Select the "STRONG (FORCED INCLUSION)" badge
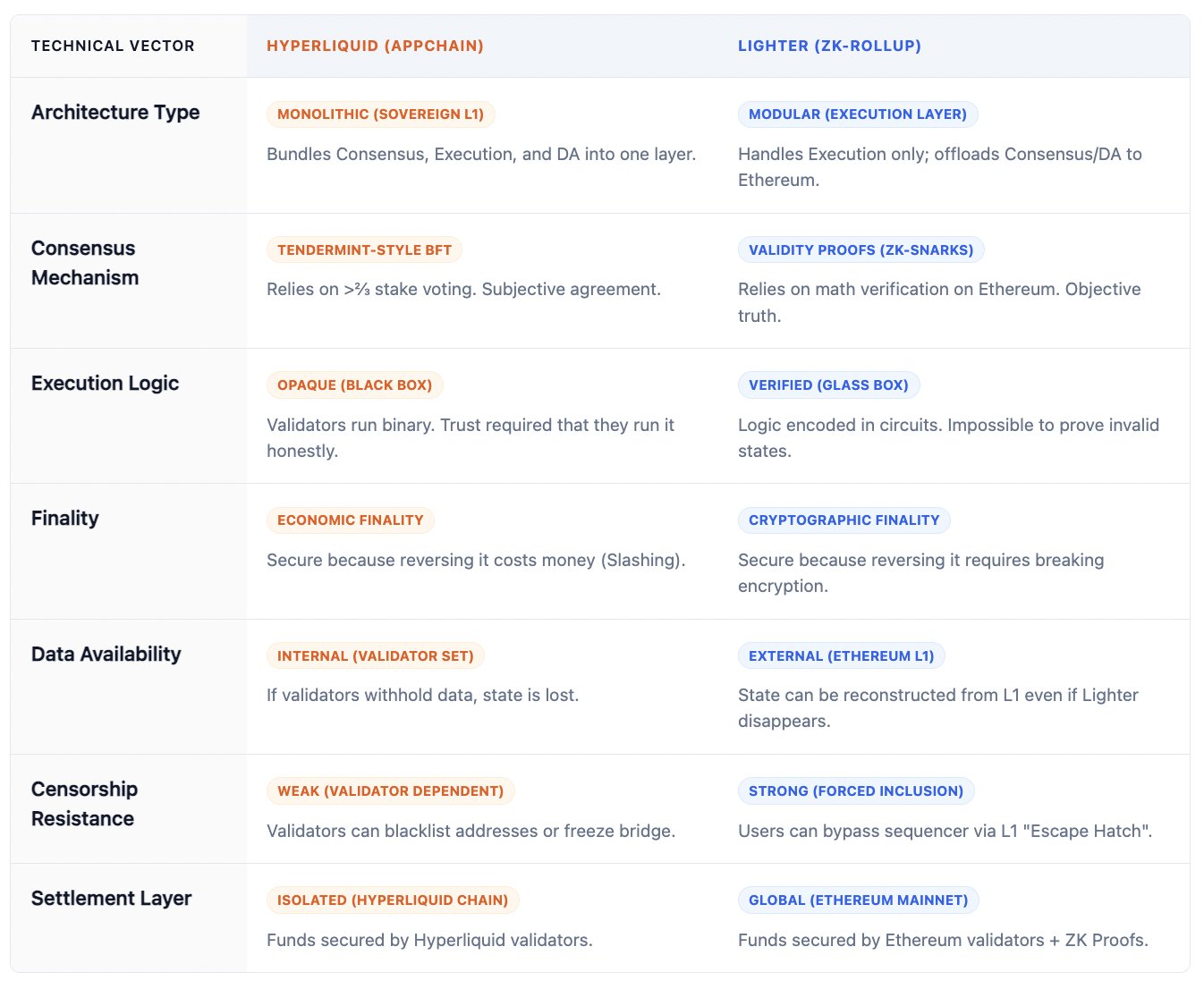Image resolution: width=1204 pixels, height=989 pixels. tap(855, 791)
